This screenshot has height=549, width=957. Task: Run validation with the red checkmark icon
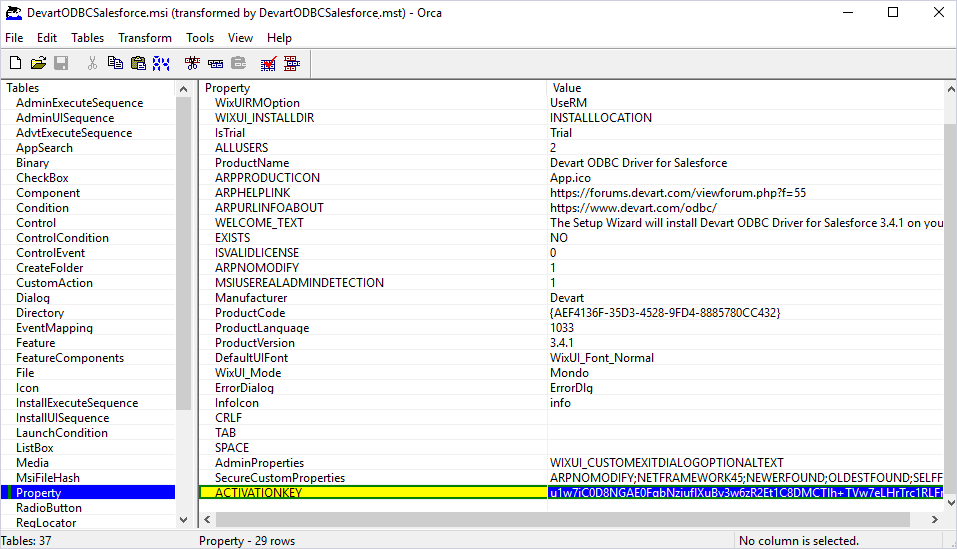coord(268,63)
